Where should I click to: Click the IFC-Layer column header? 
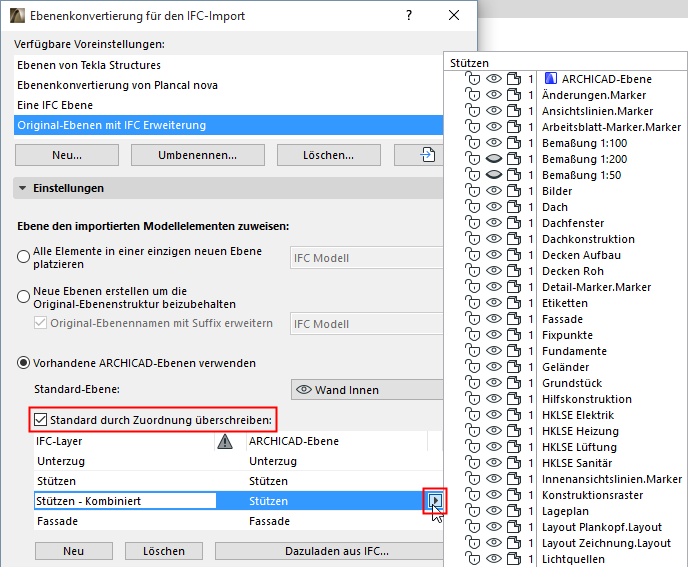tap(124, 441)
